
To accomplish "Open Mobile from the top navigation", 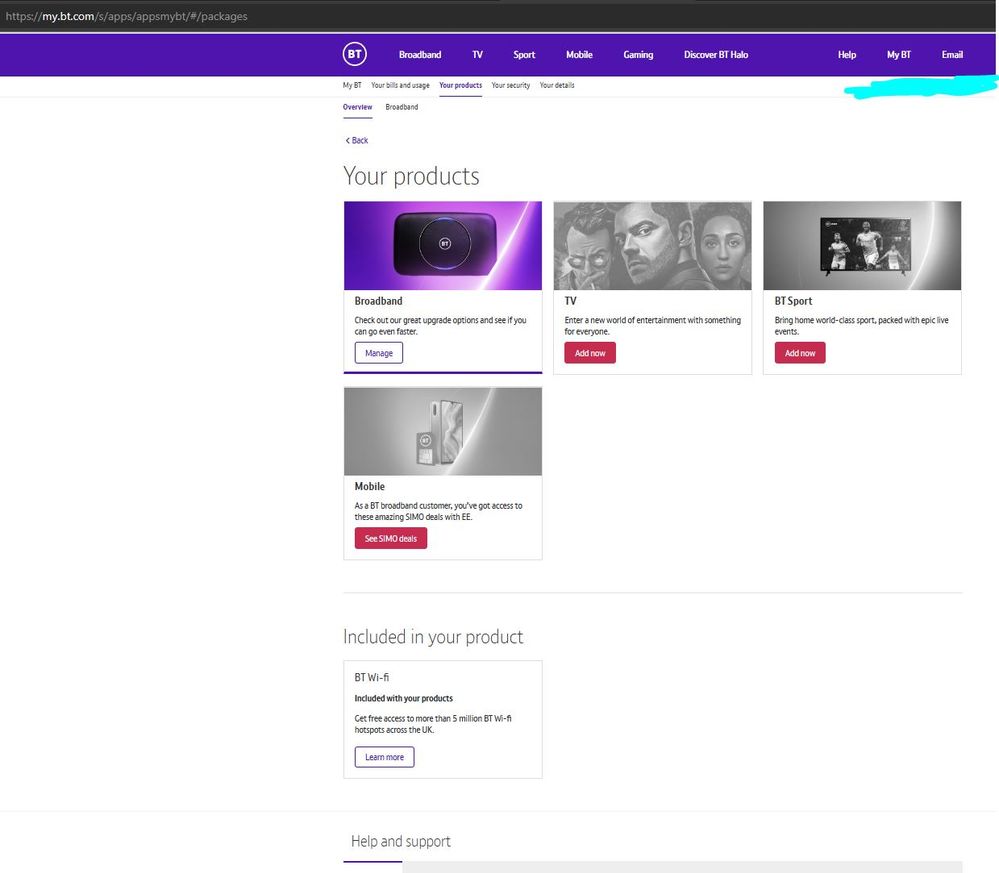I will pos(579,55).
